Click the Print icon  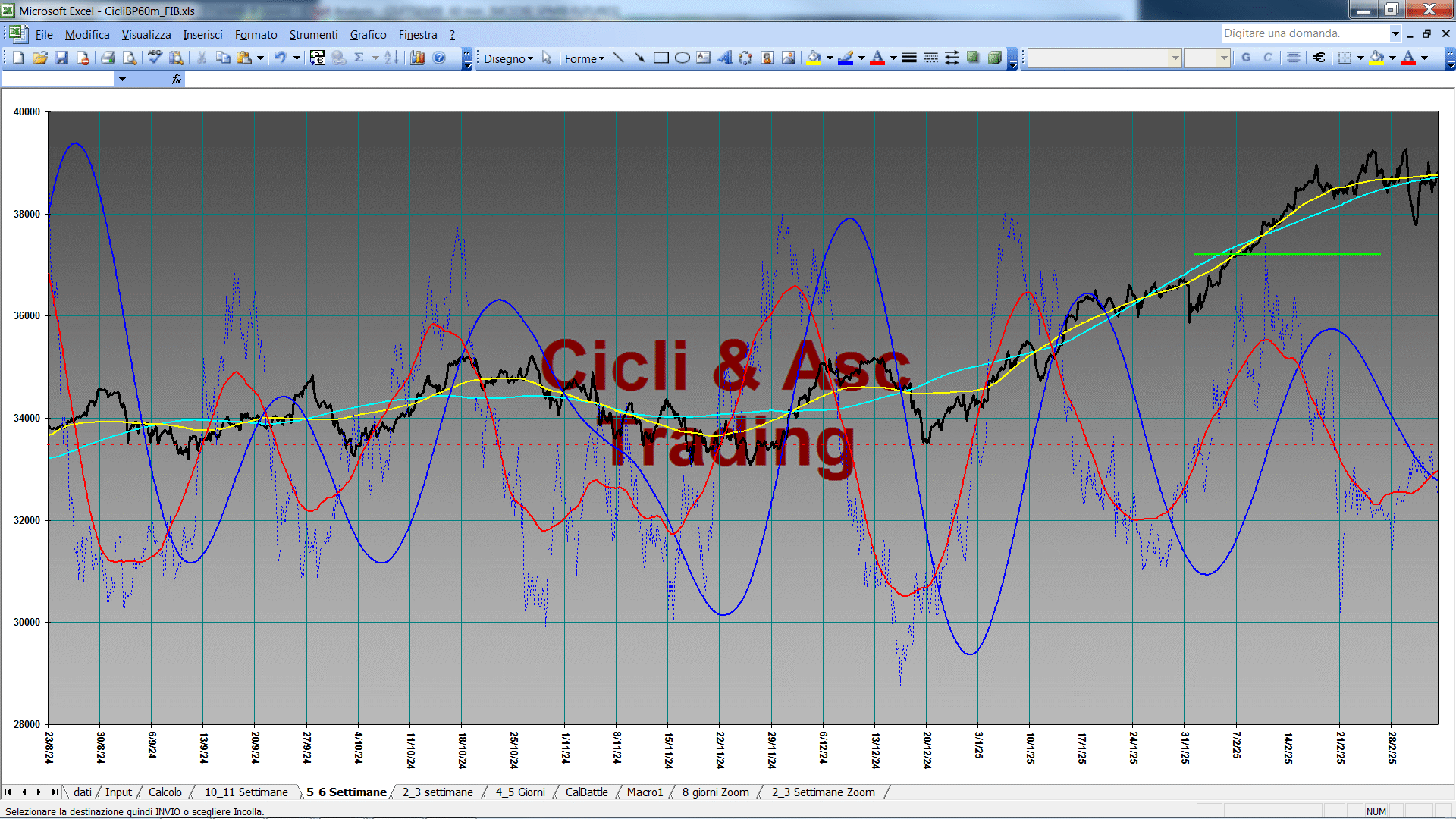pyautogui.click(x=108, y=58)
